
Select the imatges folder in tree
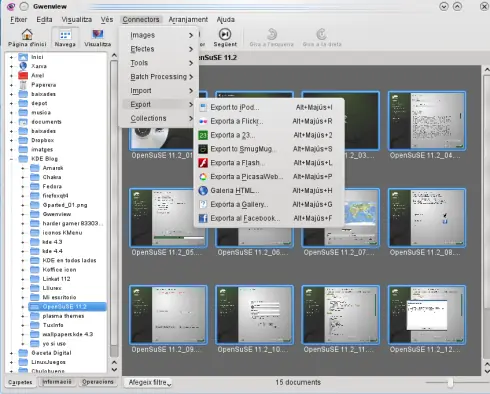42,150
